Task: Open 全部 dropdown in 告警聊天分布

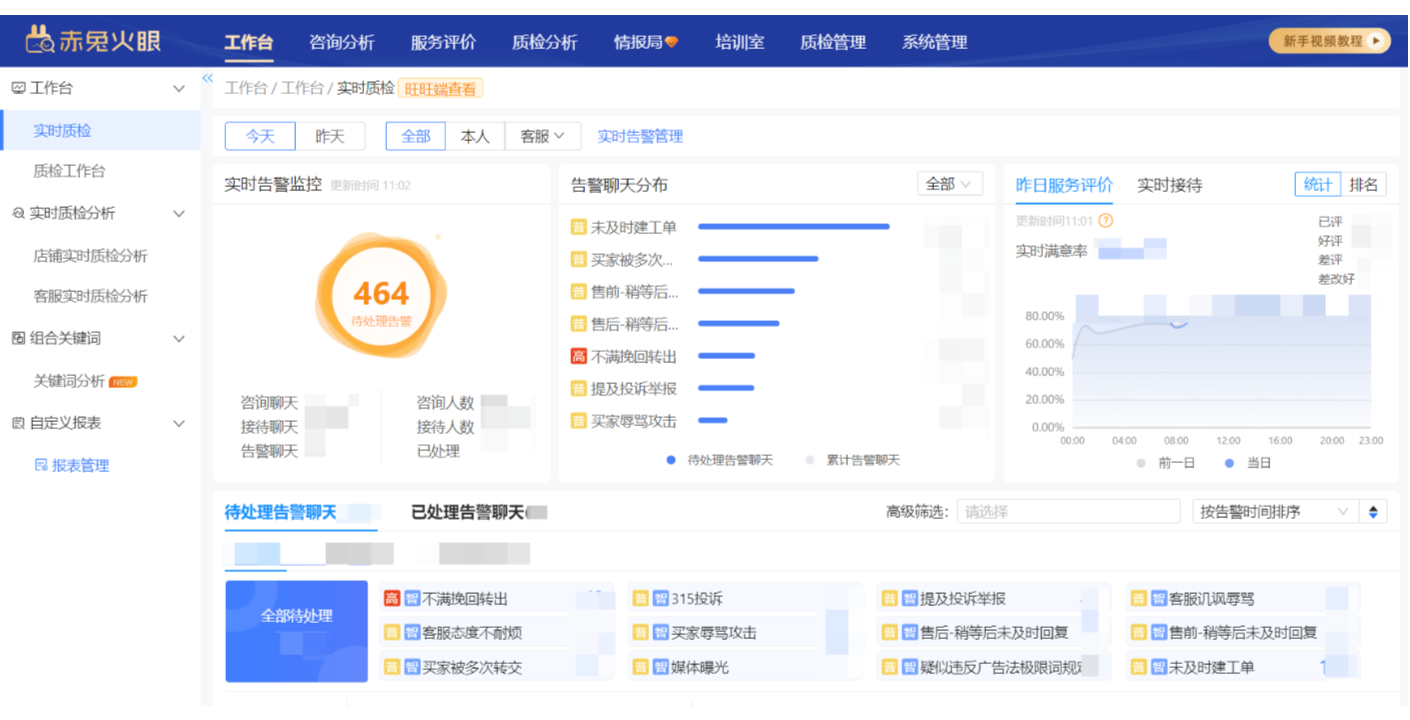Action: [x=949, y=184]
